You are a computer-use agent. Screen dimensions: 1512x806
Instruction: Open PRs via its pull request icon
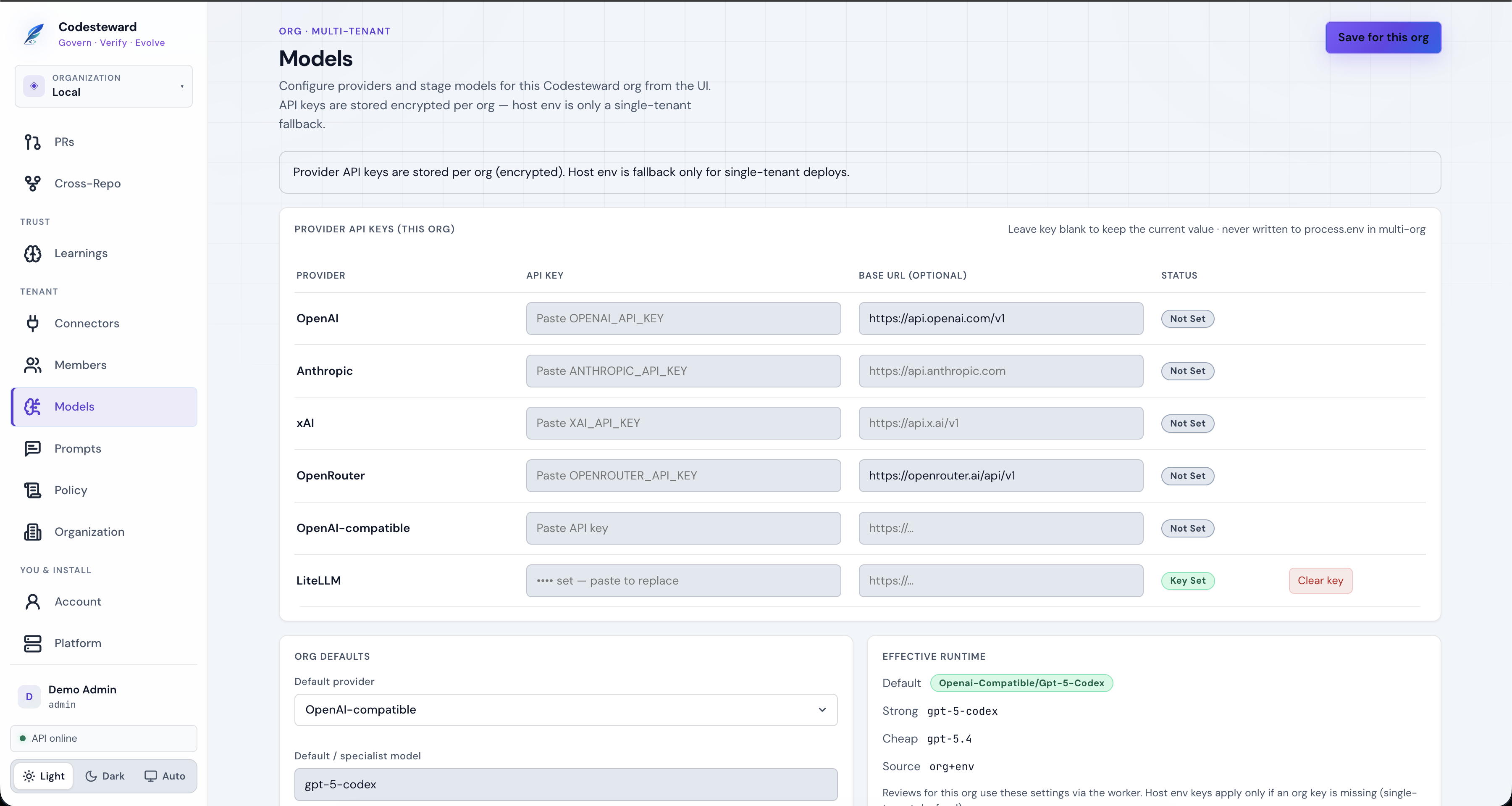[x=33, y=142]
